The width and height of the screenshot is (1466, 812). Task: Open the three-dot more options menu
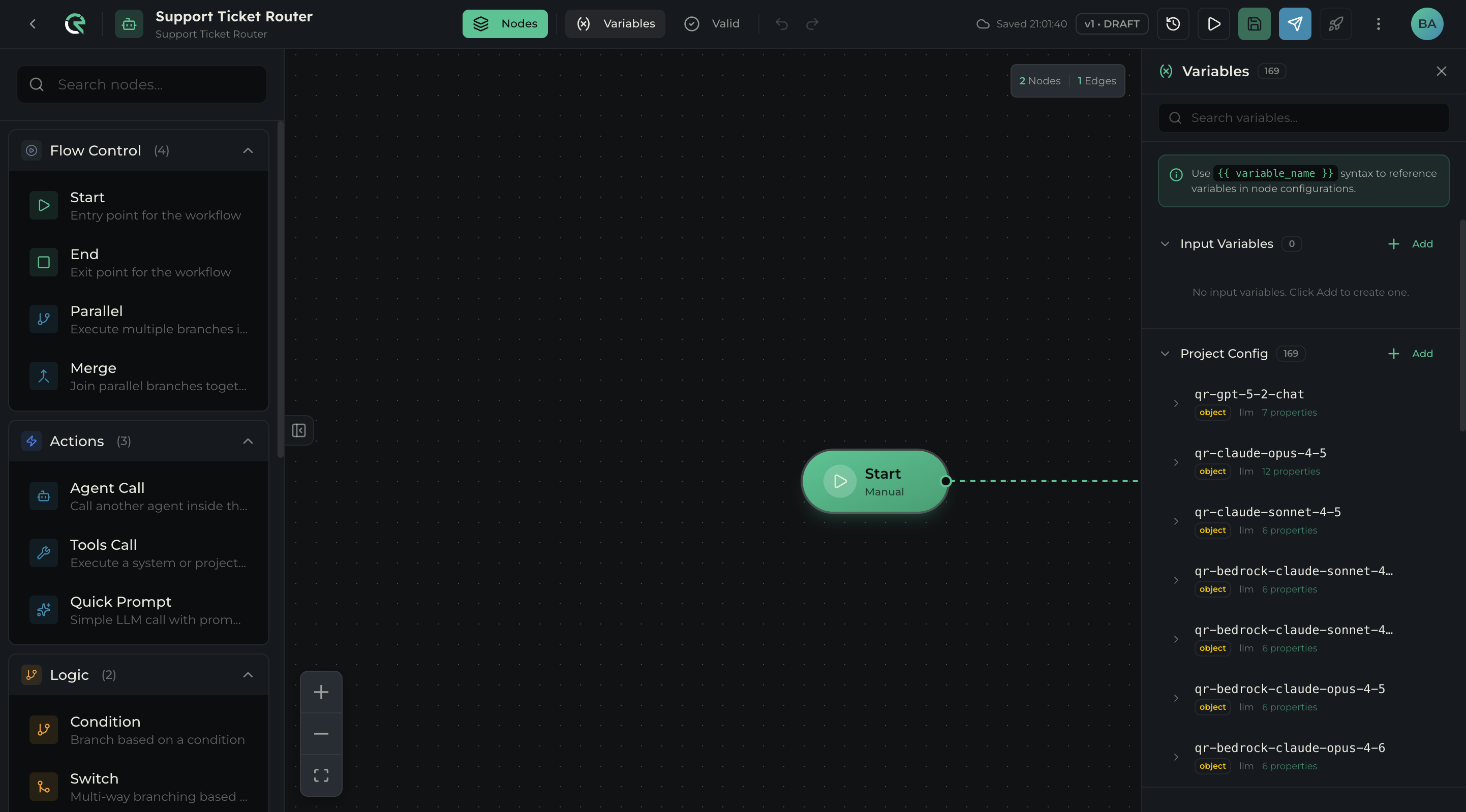coord(1378,24)
